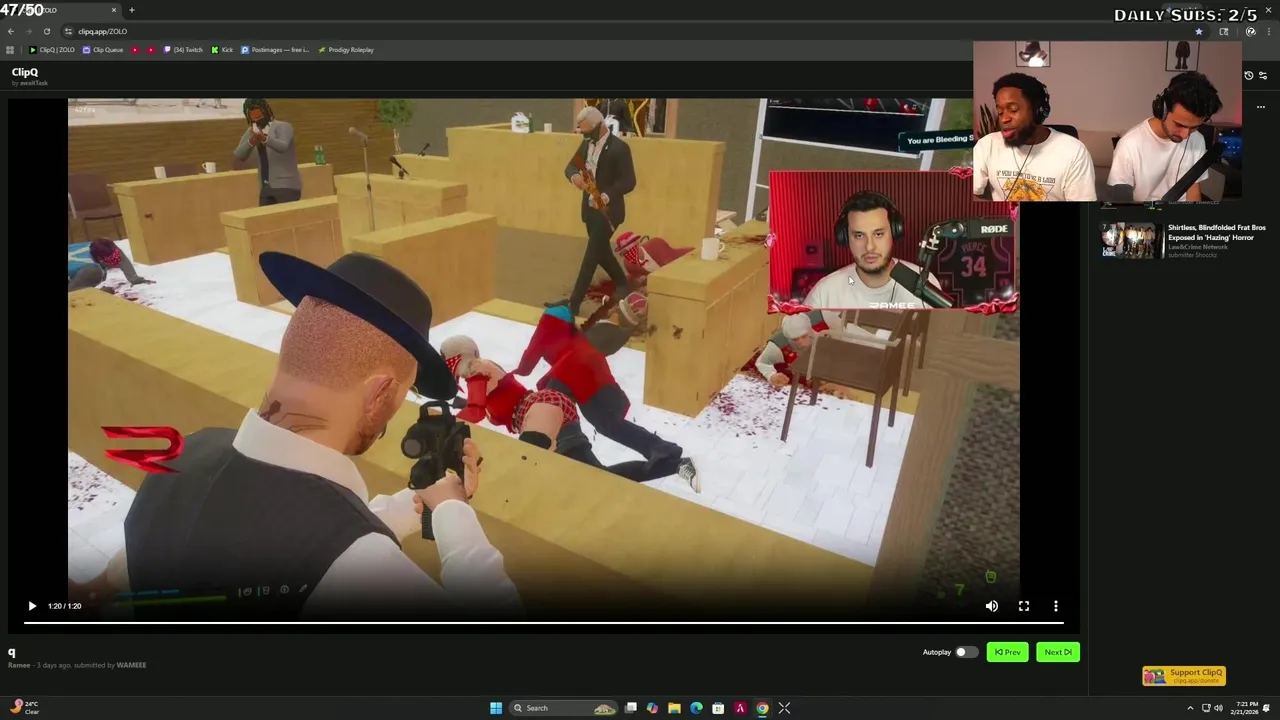Seek along the video progress bar
This screenshot has width=1280, height=720.
(544, 623)
